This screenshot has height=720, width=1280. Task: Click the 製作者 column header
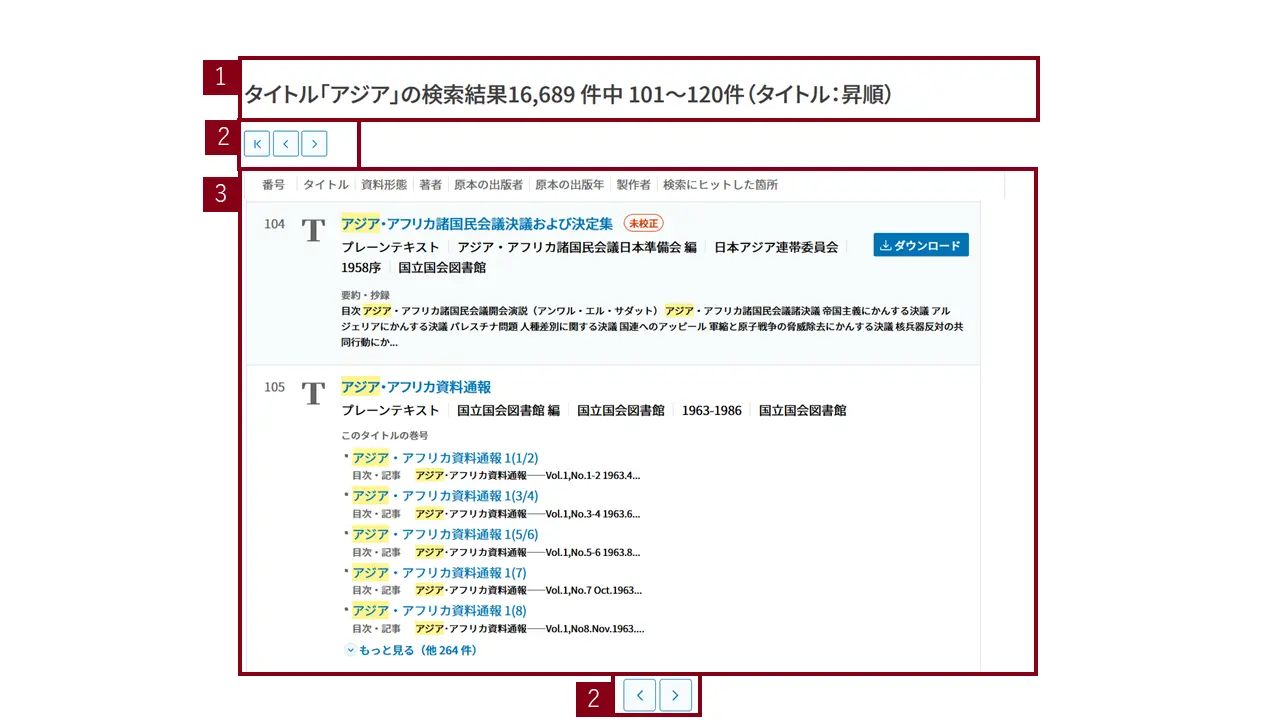click(633, 185)
